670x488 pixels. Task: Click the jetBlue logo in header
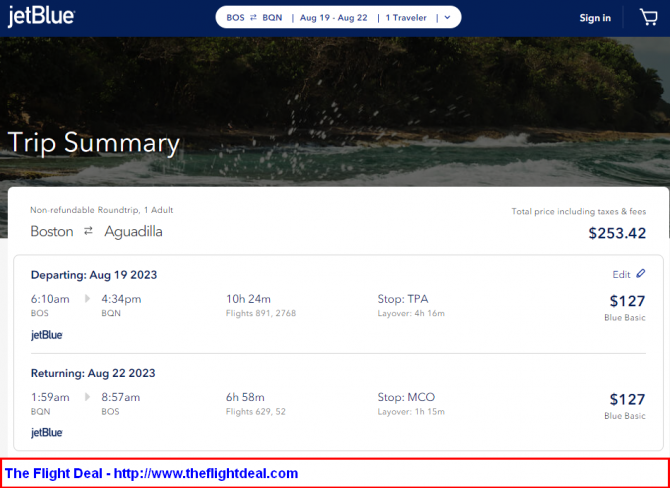click(41, 18)
